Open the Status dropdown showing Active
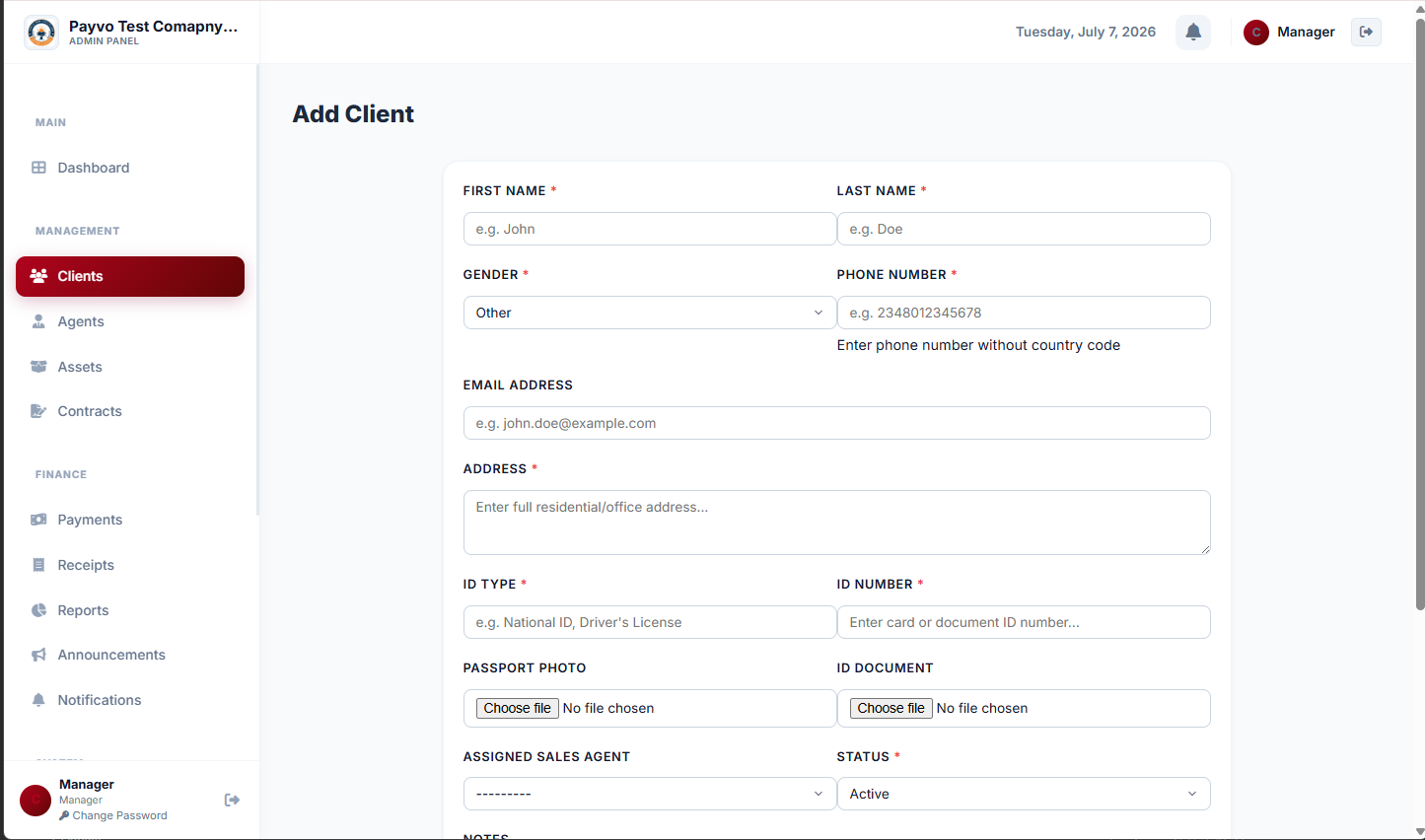The width and height of the screenshot is (1425, 840). (x=1024, y=794)
